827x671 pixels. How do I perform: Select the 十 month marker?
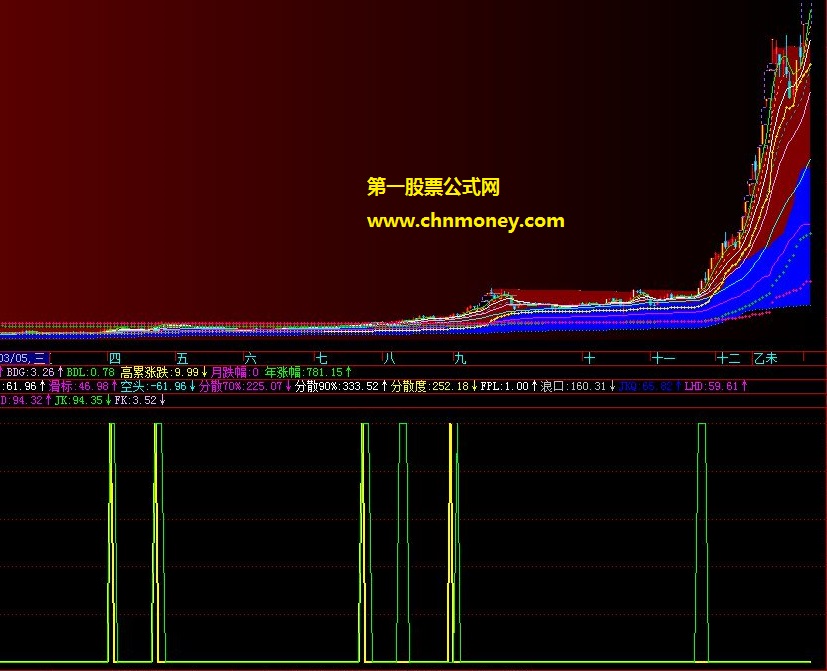[x=590, y=359]
